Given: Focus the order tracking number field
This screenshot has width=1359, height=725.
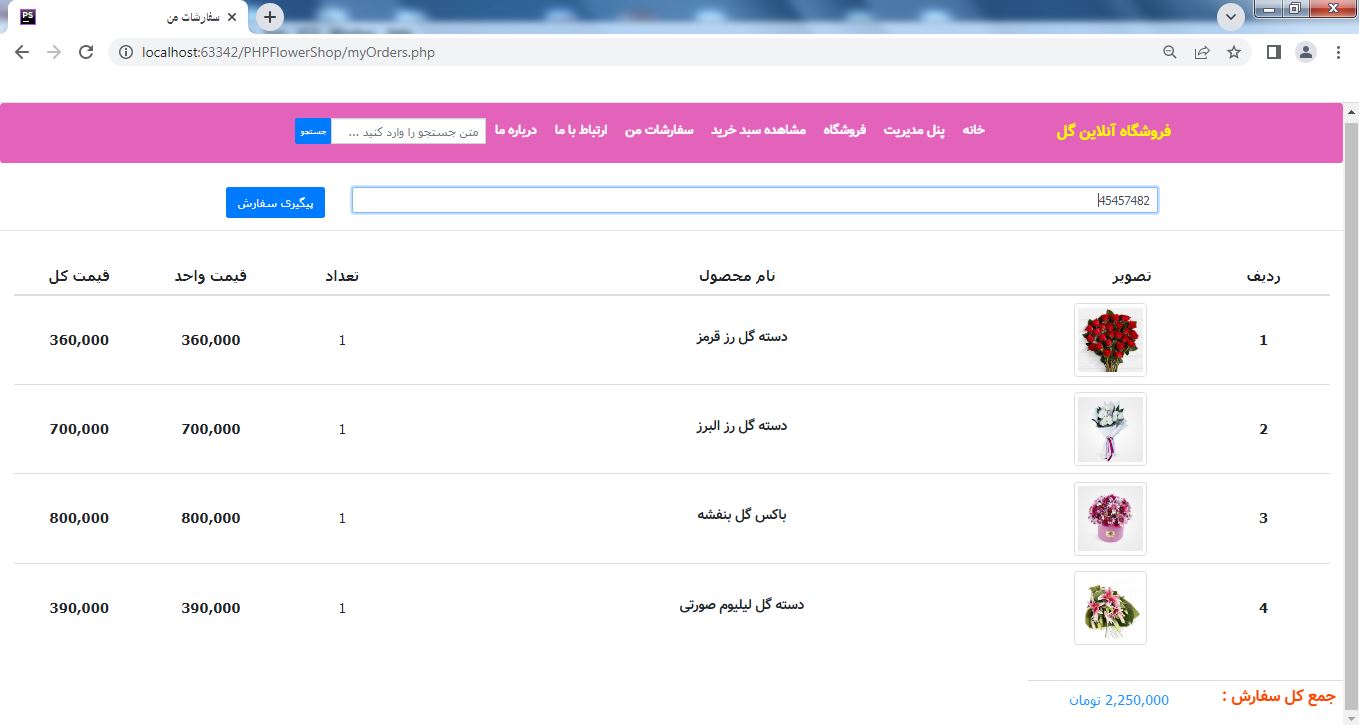Looking at the screenshot, I should [754, 200].
